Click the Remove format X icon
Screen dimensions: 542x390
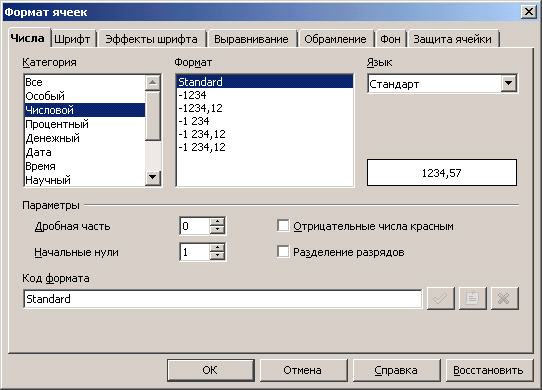pyautogui.click(x=505, y=298)
